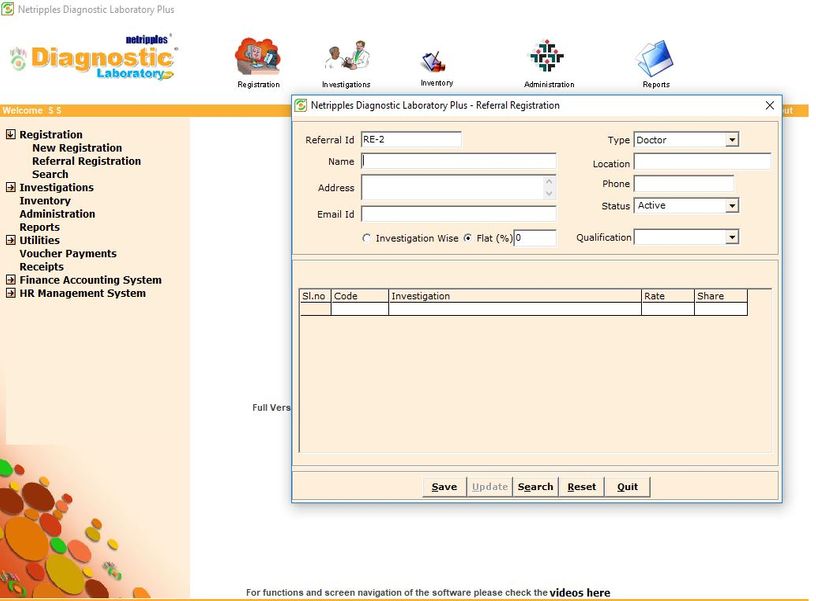Open Referral Registration in sidebar
Viewport: 816px width, 601px height.
click(x=86, y=161)
